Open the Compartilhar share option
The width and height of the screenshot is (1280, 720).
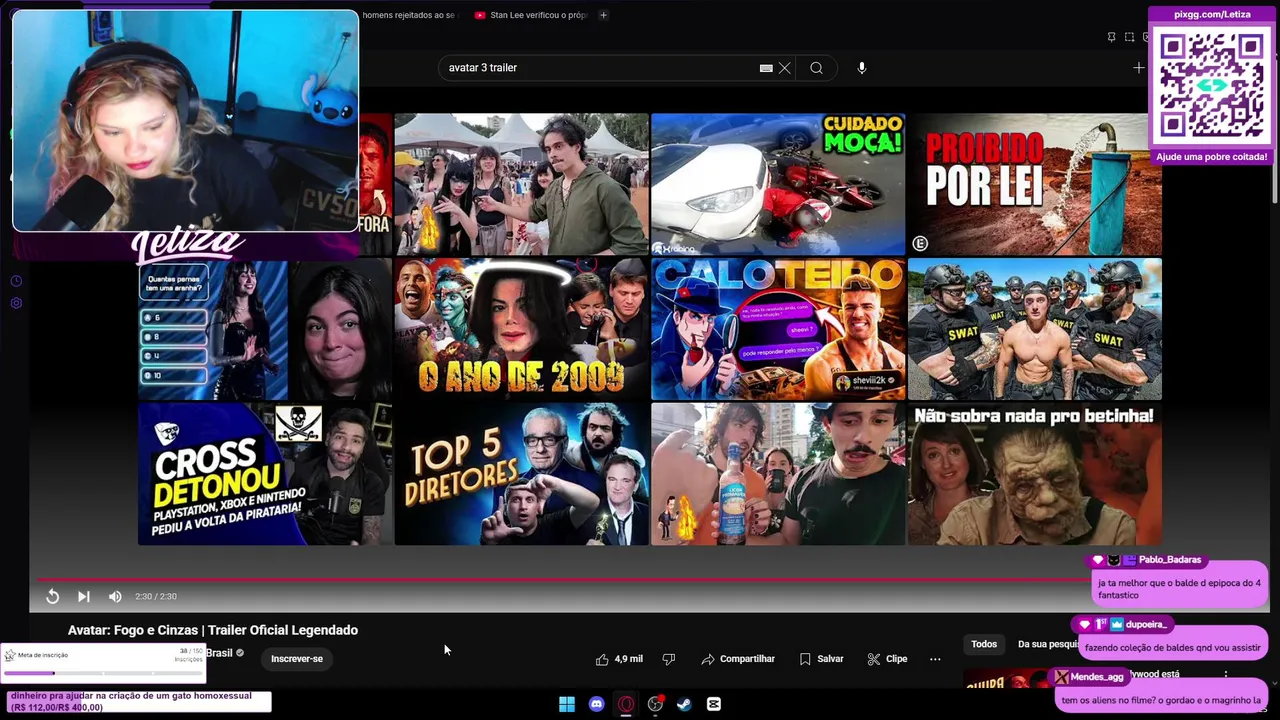point(738,659)
